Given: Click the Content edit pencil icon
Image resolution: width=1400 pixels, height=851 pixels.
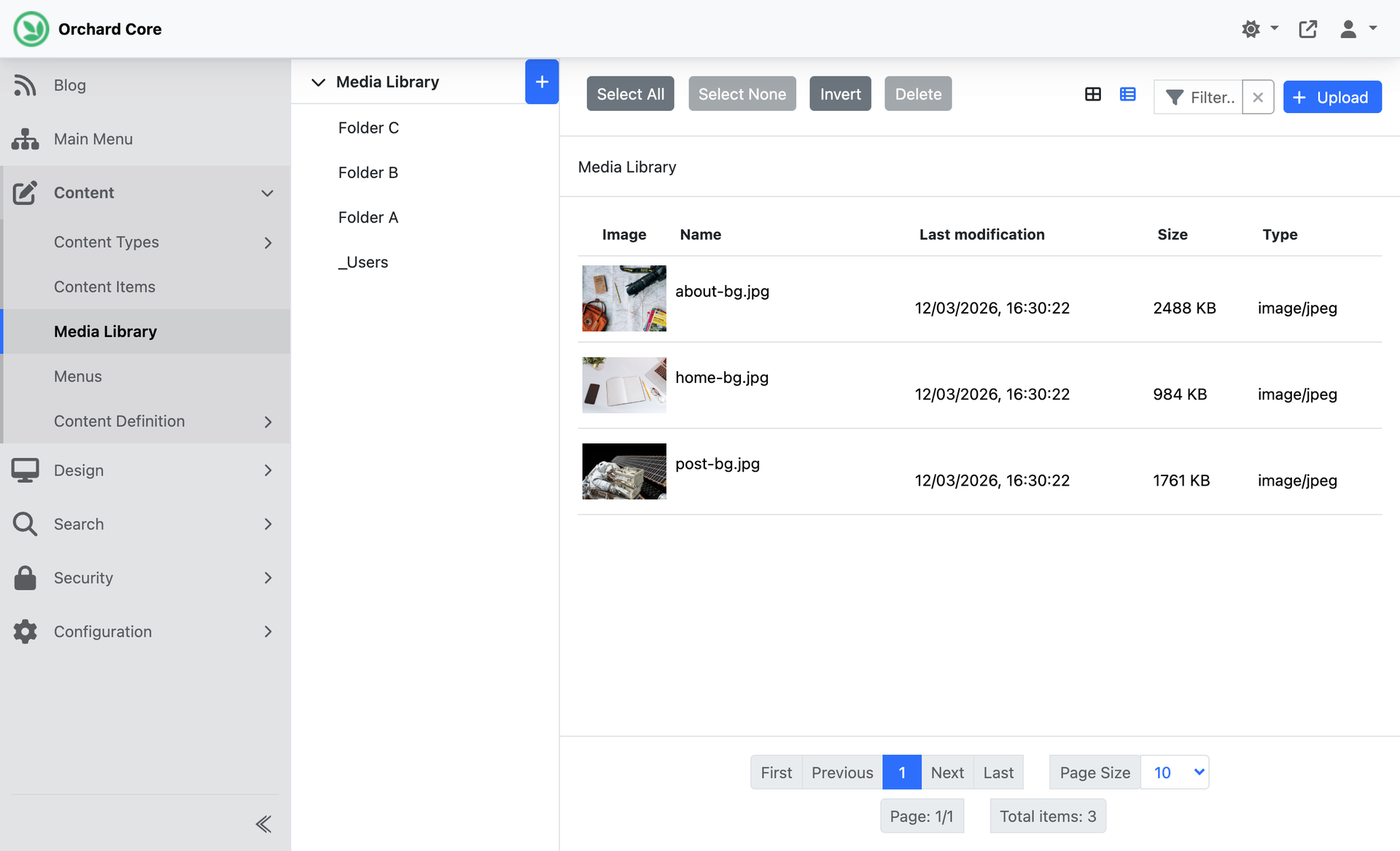Looking at the screenshot, I should 25,193.
